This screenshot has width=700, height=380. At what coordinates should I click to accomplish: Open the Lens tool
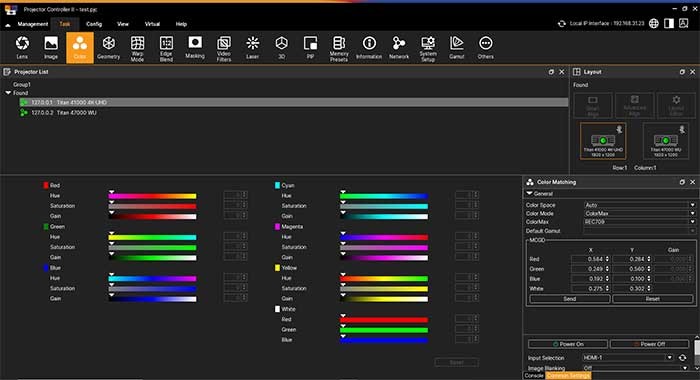22,48
